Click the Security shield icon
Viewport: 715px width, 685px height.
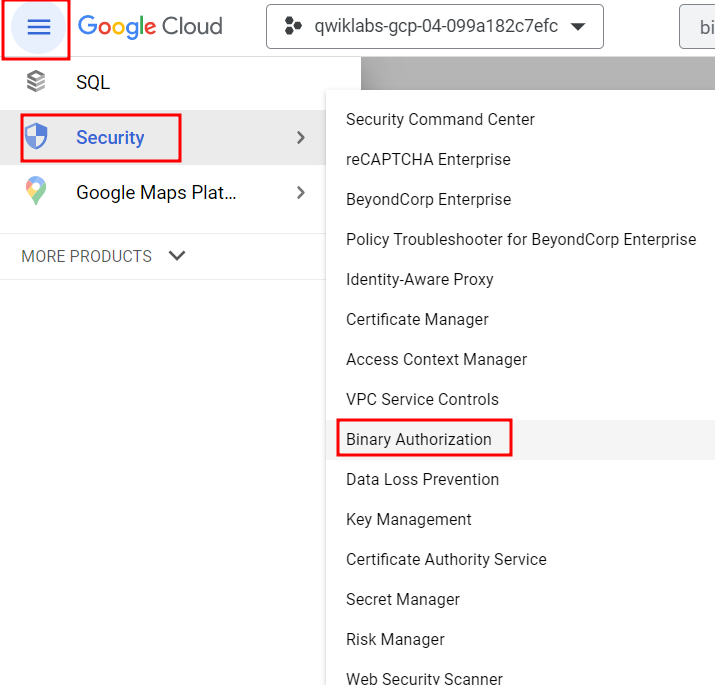pos(36,136)
